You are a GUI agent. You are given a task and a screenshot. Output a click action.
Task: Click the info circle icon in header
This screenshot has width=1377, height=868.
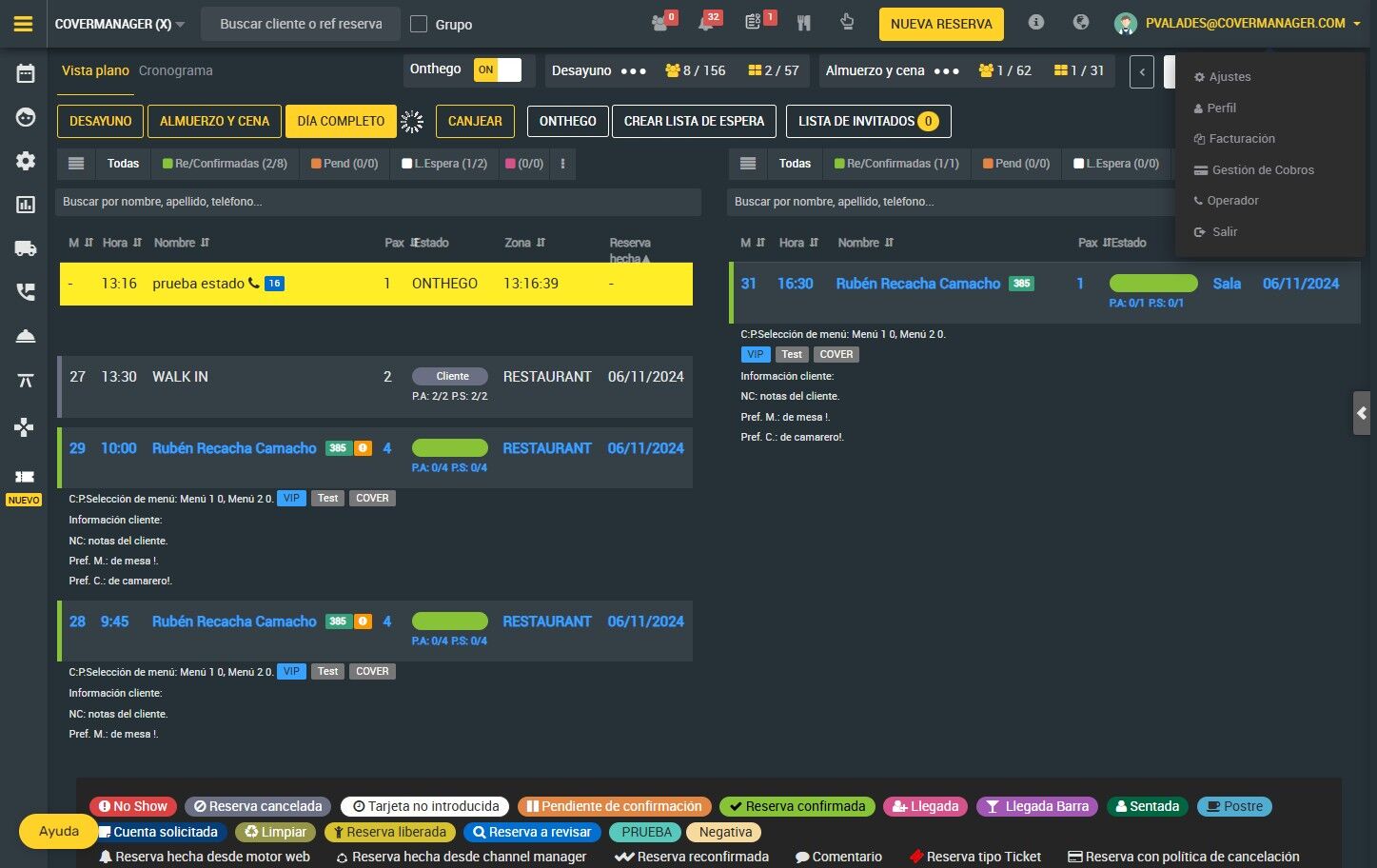(x=1036, y=22)
